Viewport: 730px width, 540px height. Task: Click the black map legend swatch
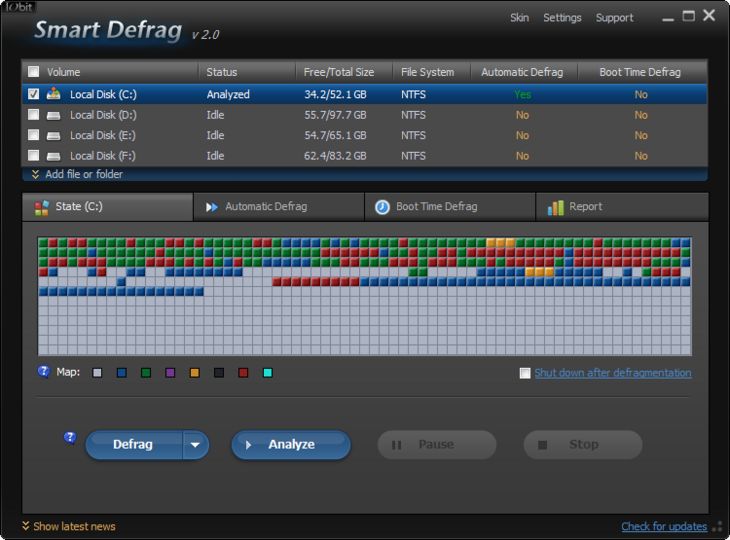point(219,373)
